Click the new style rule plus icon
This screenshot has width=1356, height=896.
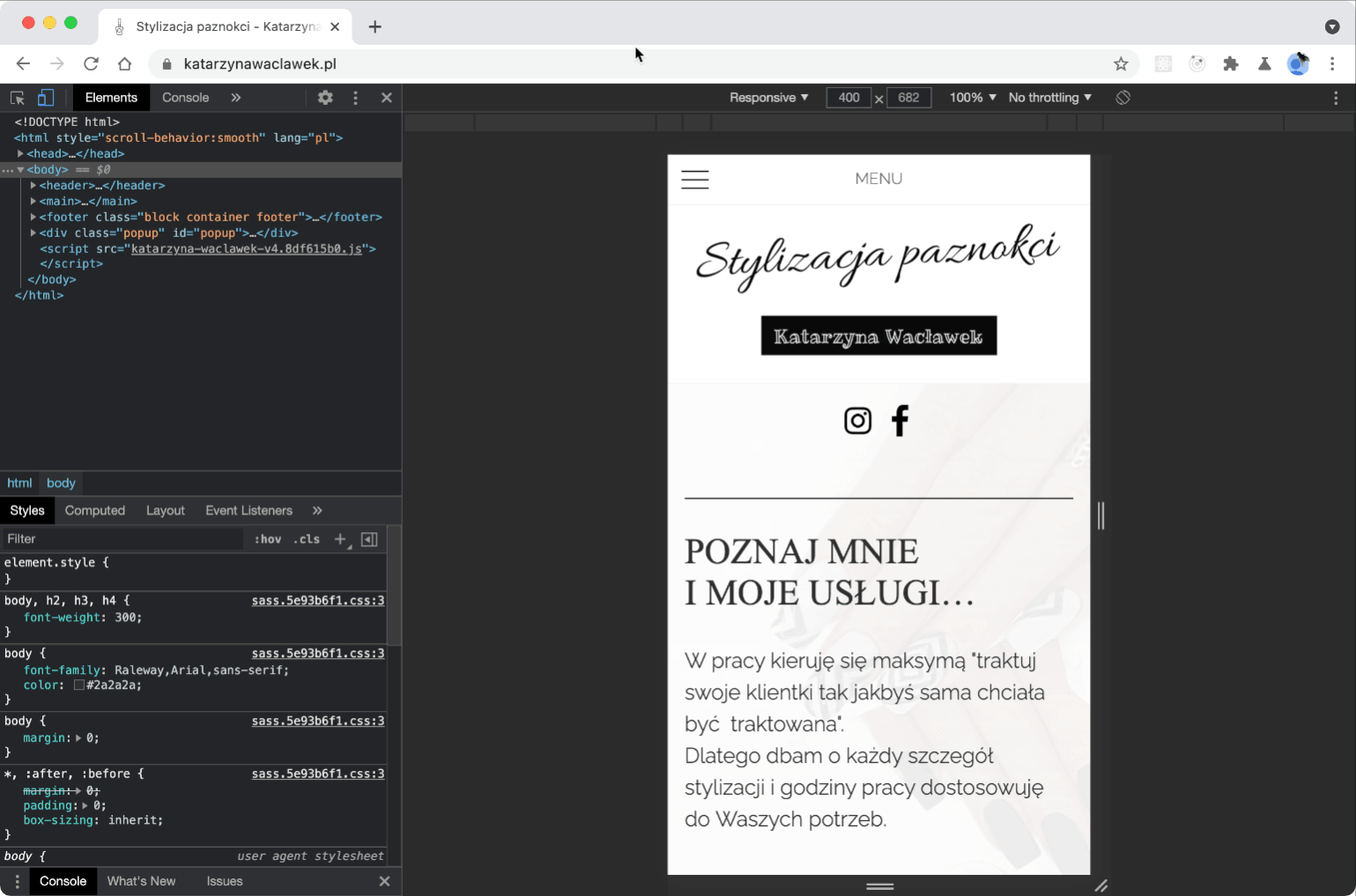(x=340, y=539)
